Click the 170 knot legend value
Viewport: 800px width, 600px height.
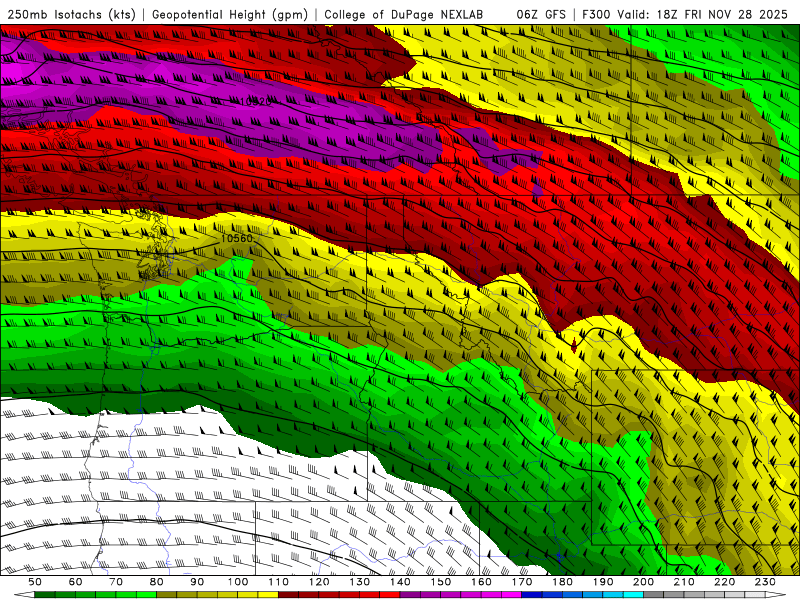click(522, 582)
